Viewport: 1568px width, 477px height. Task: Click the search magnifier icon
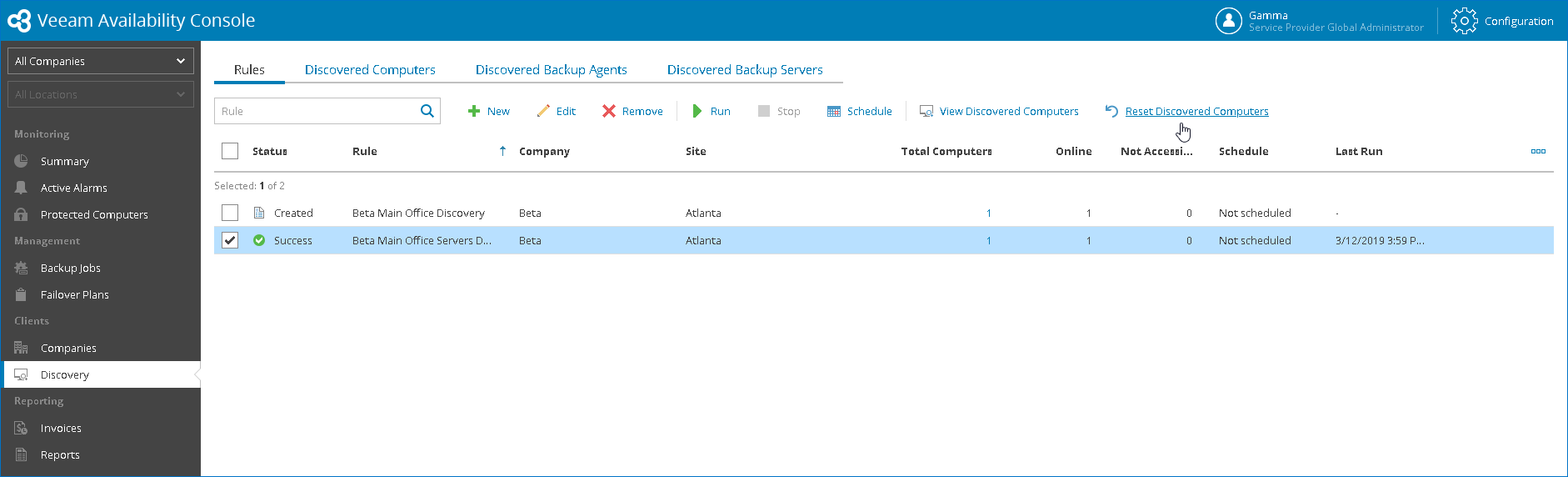point(427,111)
